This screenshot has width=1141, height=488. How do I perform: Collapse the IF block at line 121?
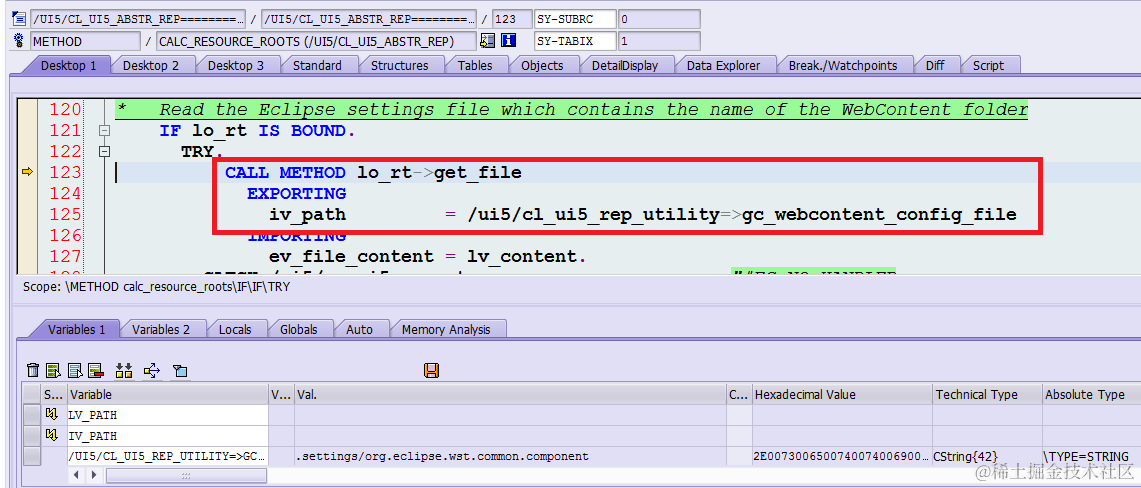click(x=104, y=131)
